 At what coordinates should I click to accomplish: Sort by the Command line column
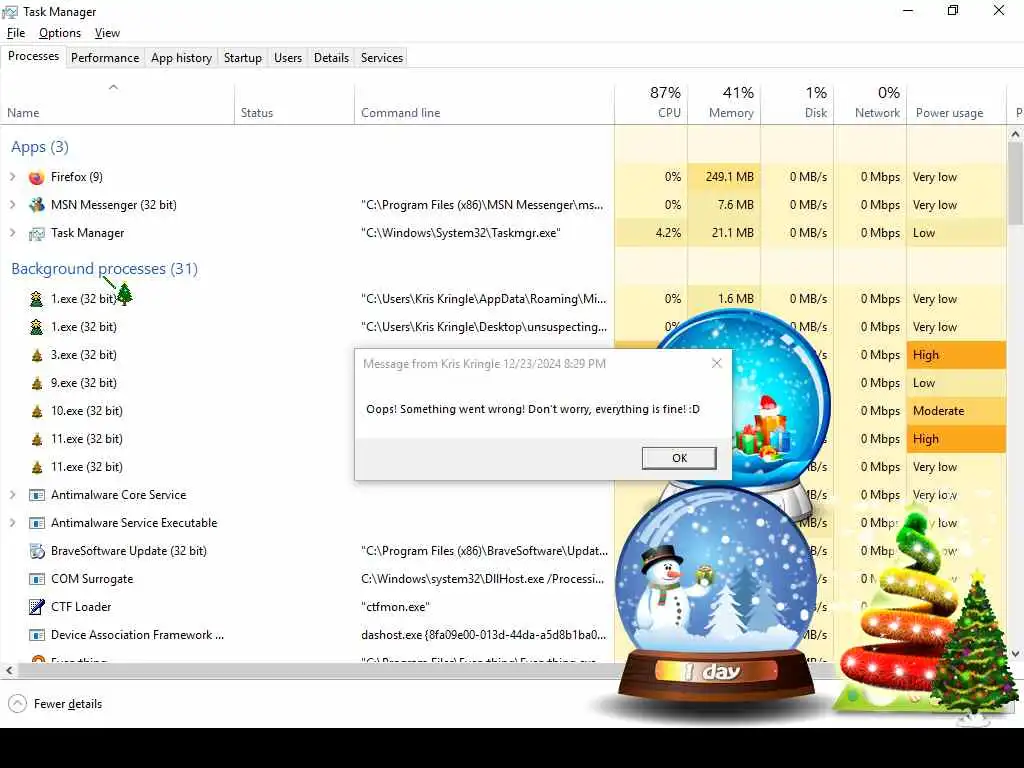point(485,103)
